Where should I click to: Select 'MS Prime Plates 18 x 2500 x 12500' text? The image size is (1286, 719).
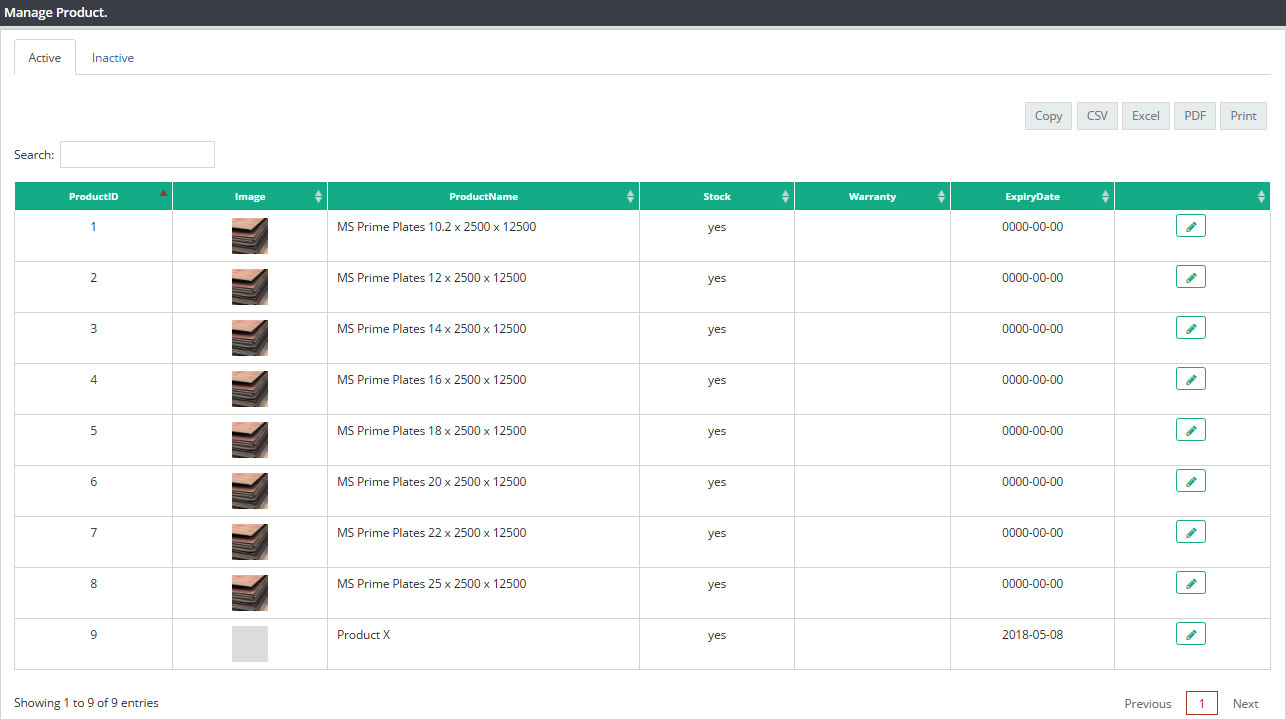click(x=431, y=431)
